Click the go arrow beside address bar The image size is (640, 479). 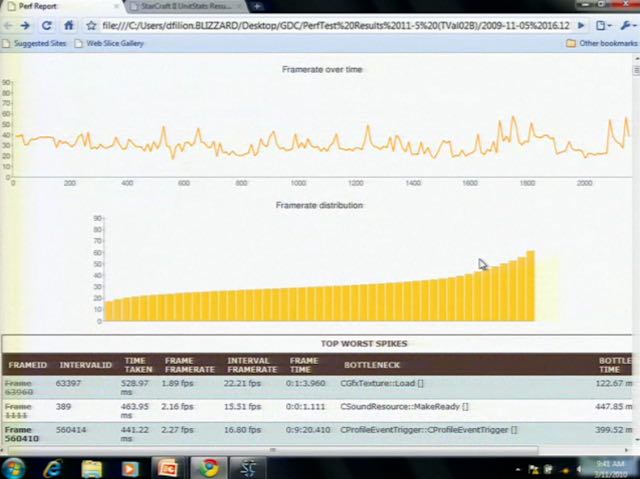(581, 25)
